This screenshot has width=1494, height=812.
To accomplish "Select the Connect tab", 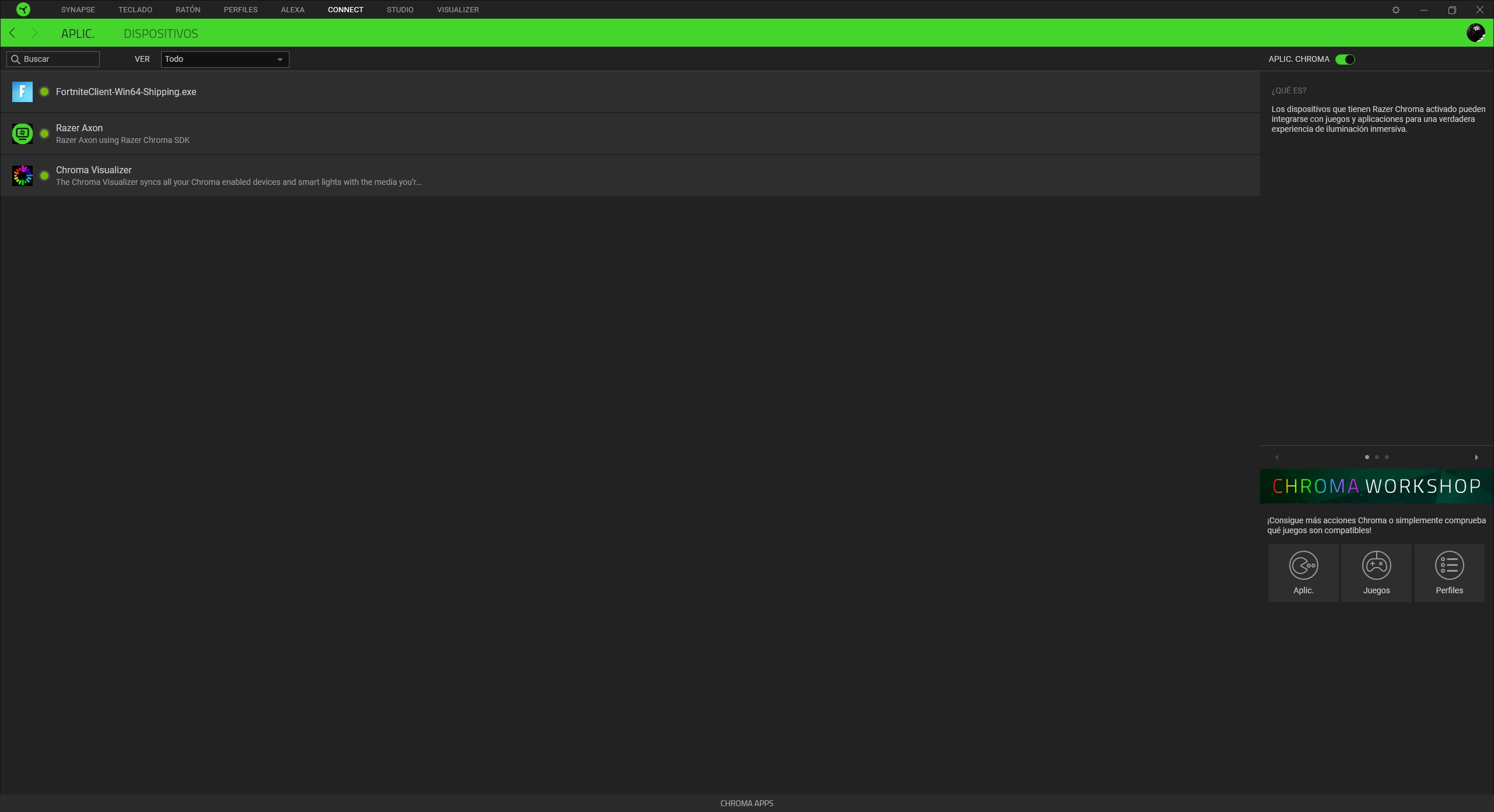I will (x=345, y=10).
